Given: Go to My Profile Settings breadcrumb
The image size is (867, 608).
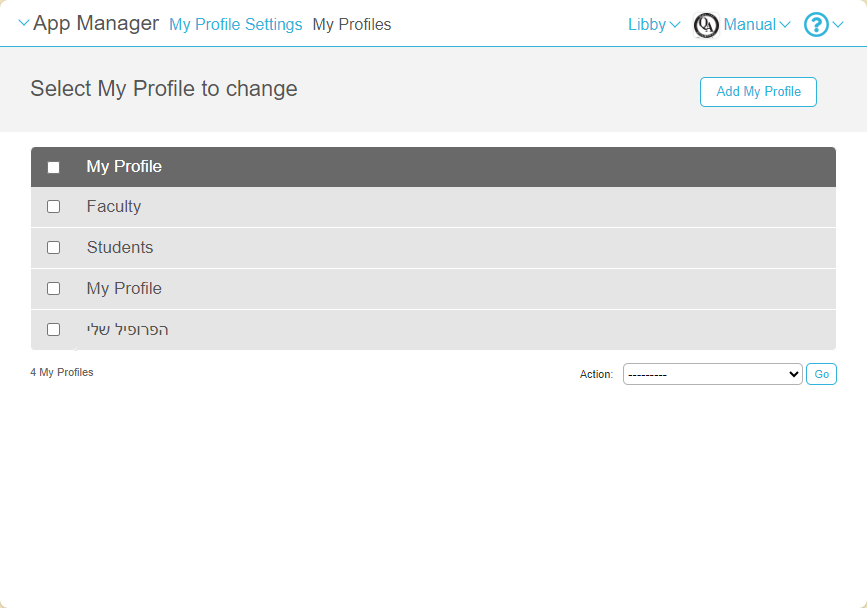Looking at the screenshot, I should (x=236, y=25).
